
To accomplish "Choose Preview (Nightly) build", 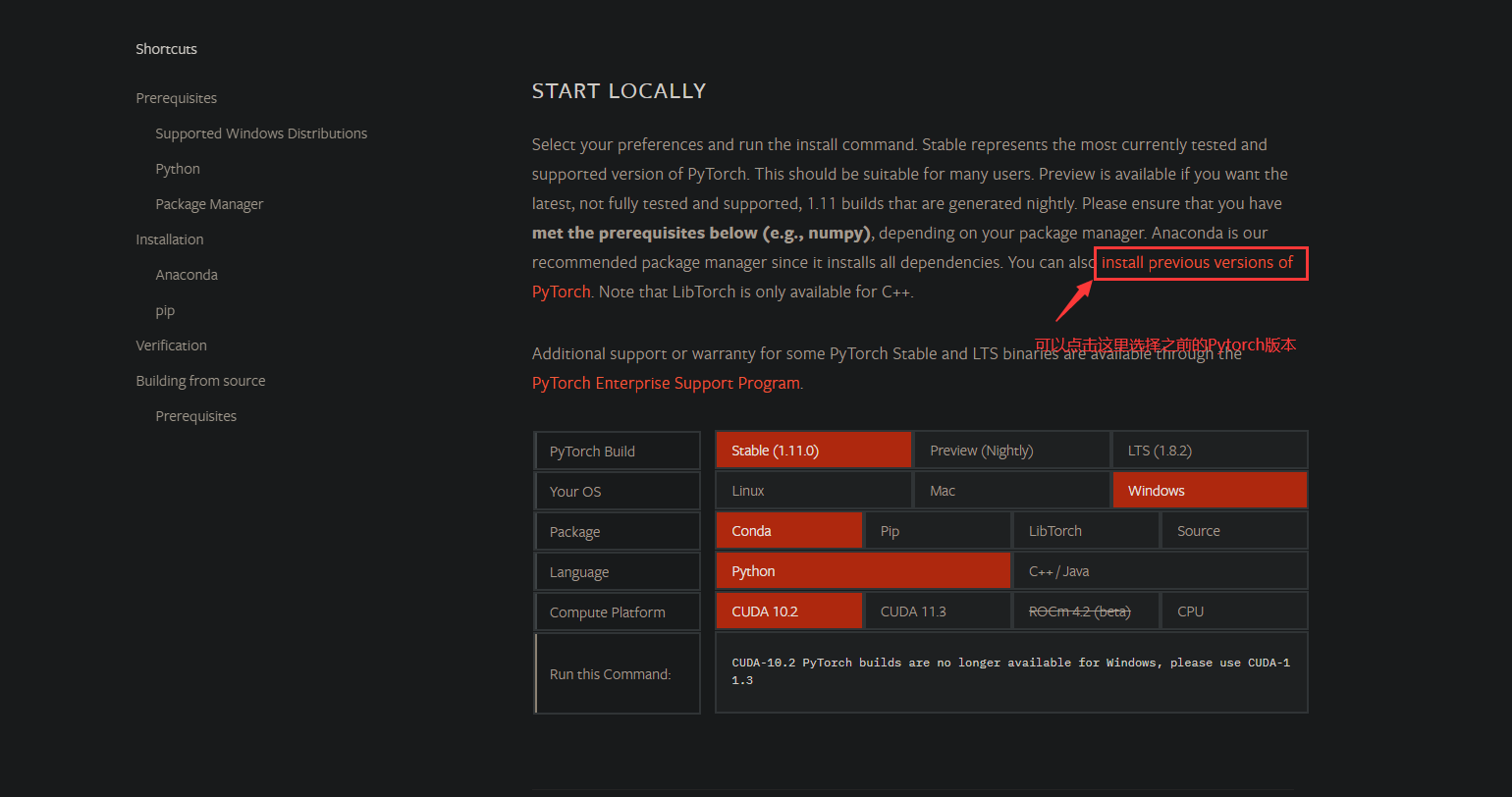I will click(1012, 451).
